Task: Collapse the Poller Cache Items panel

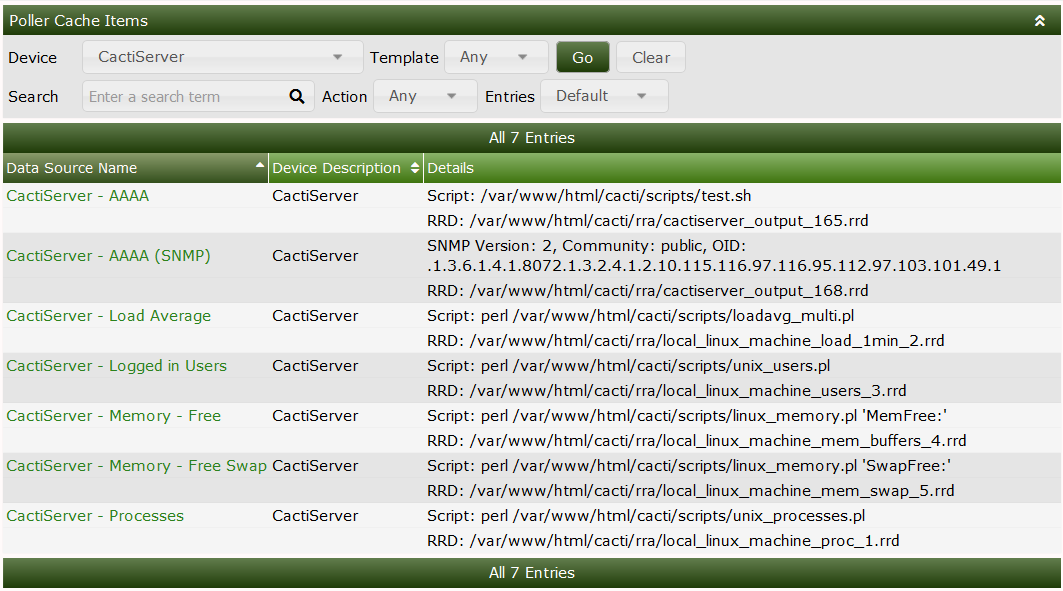Action: click(x=1040, y=20)
